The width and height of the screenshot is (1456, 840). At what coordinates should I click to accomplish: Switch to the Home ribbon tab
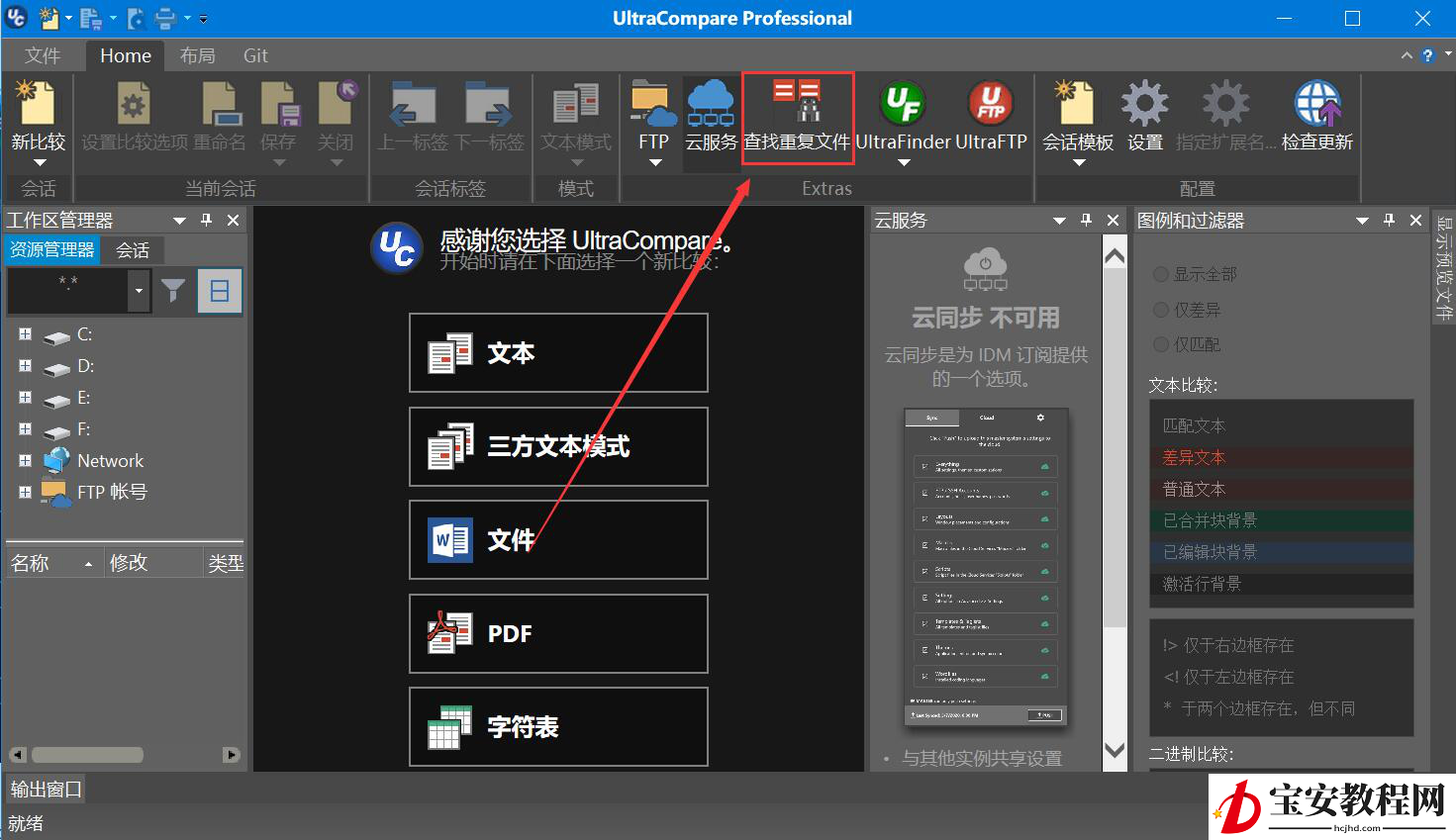(126, 55)
